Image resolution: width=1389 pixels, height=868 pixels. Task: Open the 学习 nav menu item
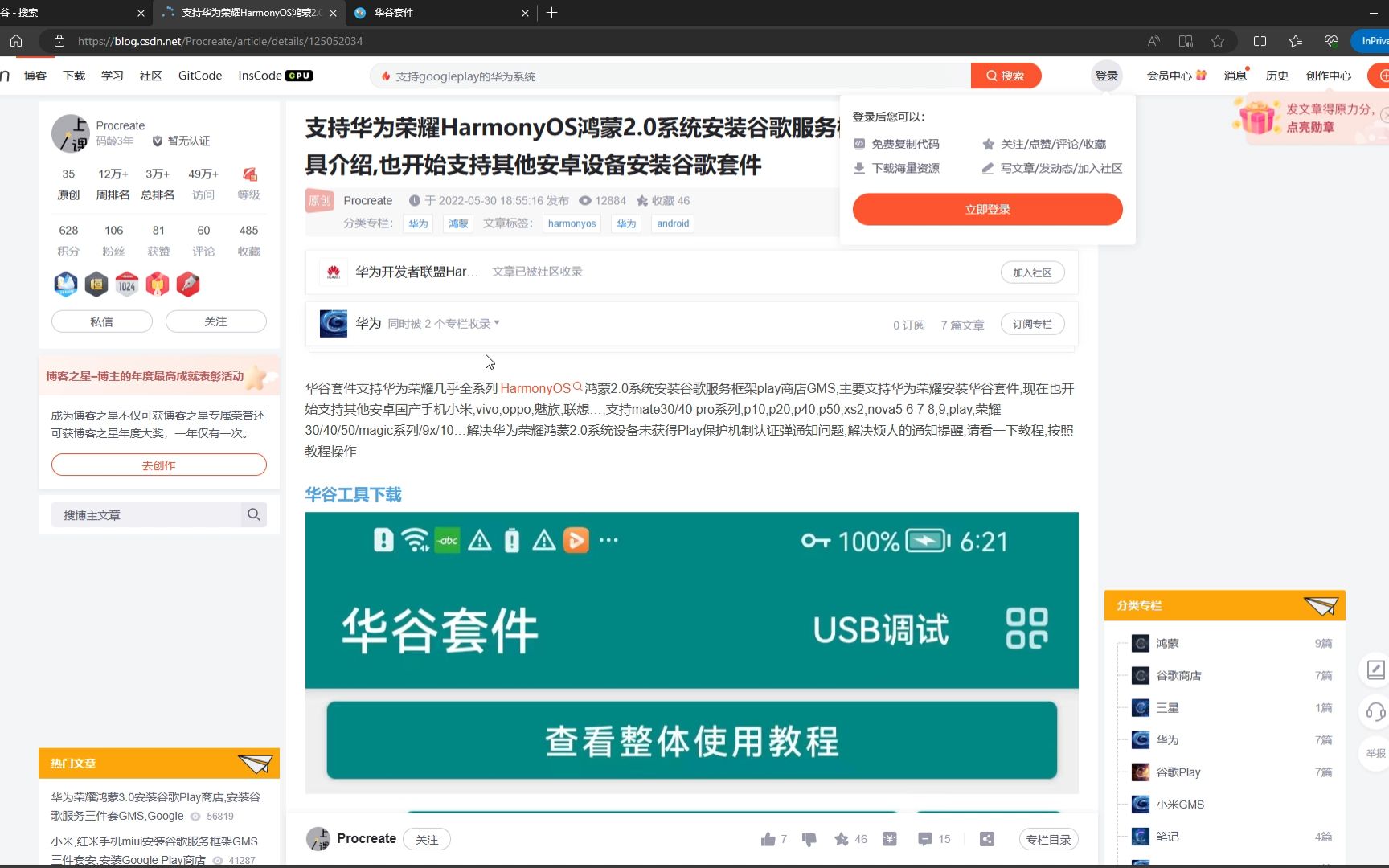(113, 76)
